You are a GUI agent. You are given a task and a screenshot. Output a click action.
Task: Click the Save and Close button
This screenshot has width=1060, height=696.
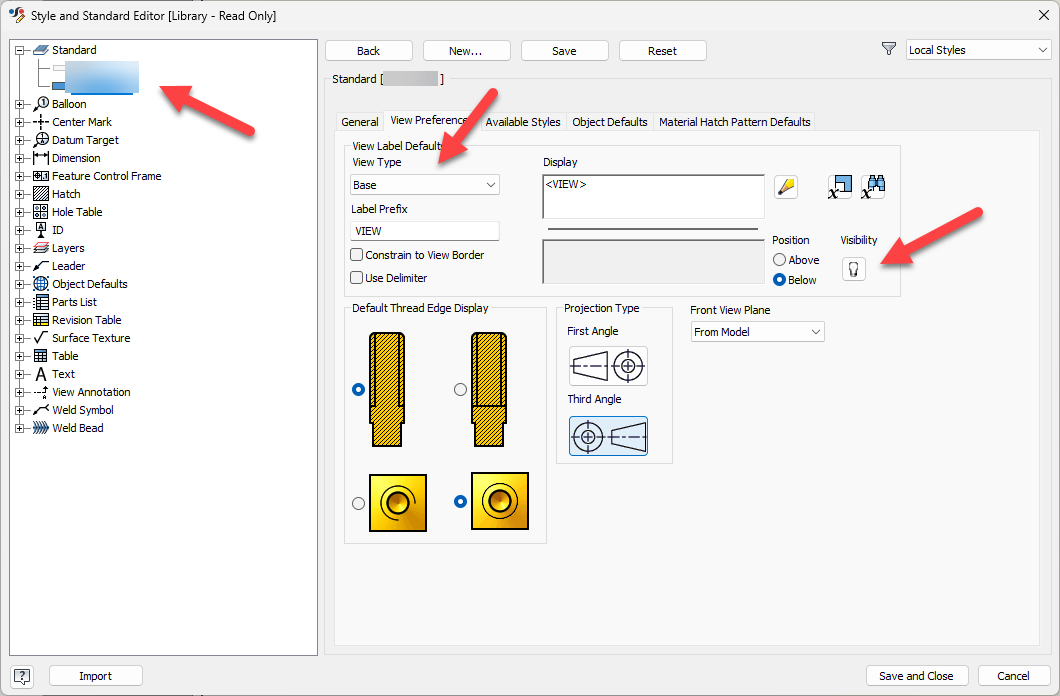pyautogui.click(x=916, y=675)
